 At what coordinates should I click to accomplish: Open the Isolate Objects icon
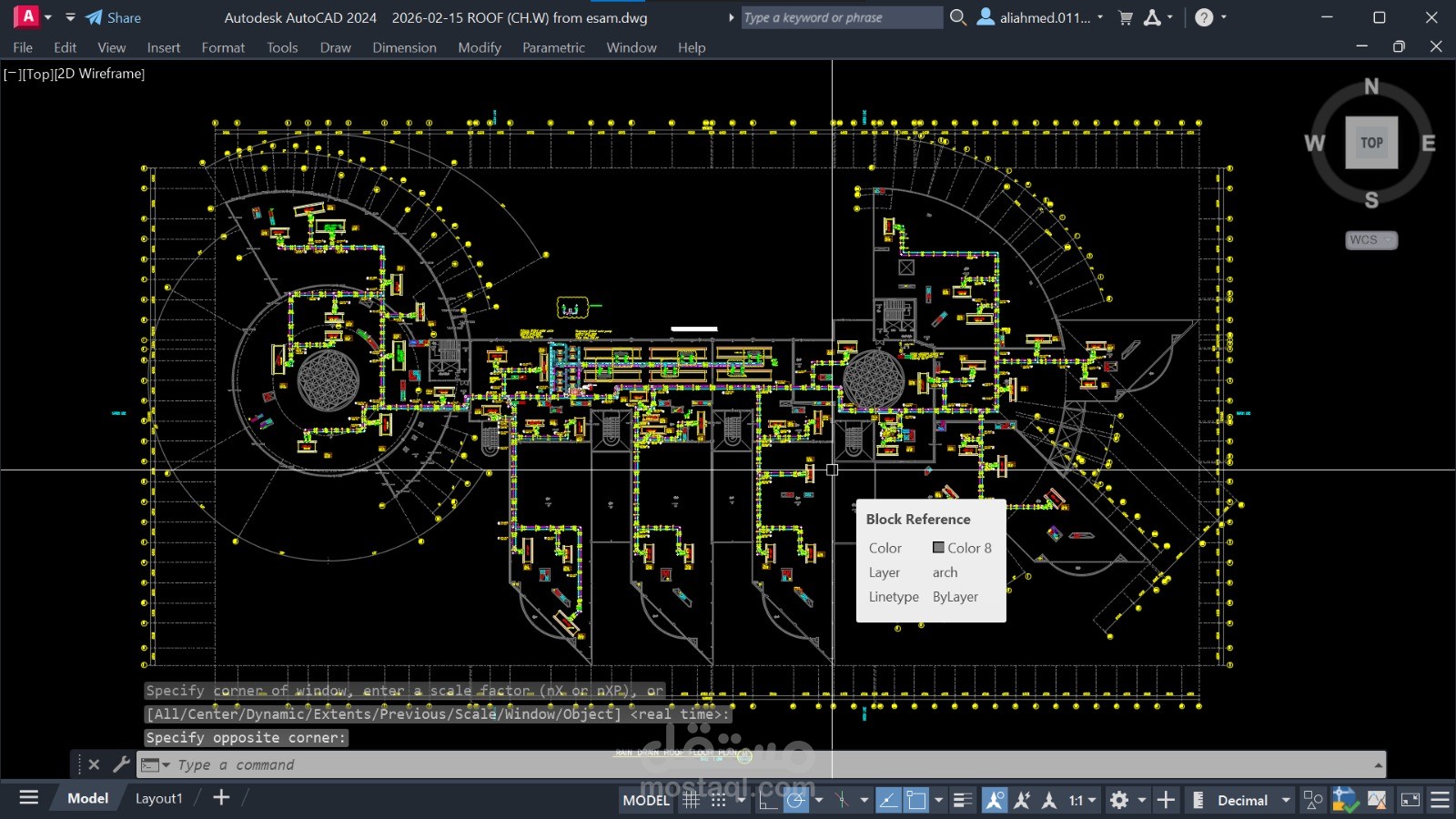pyautogui.click(x=1313, y=800)
